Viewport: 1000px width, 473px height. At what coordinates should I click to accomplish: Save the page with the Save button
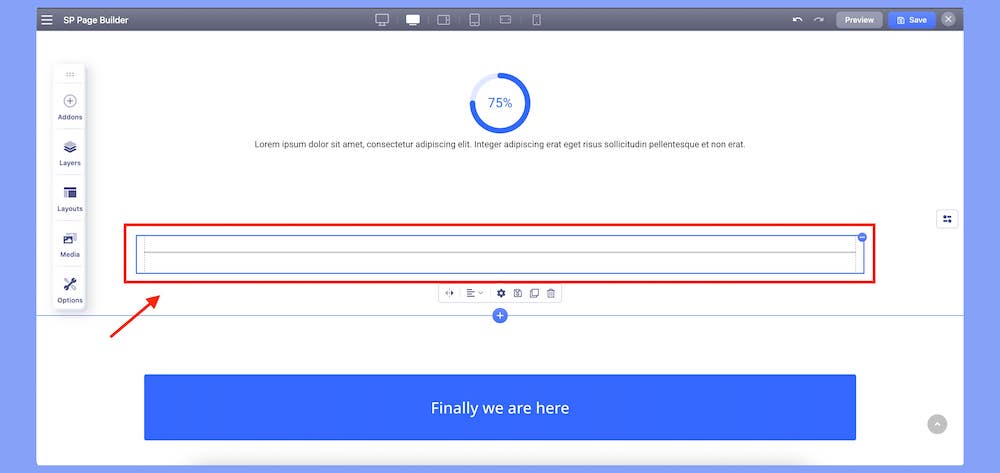click(912, 20)
